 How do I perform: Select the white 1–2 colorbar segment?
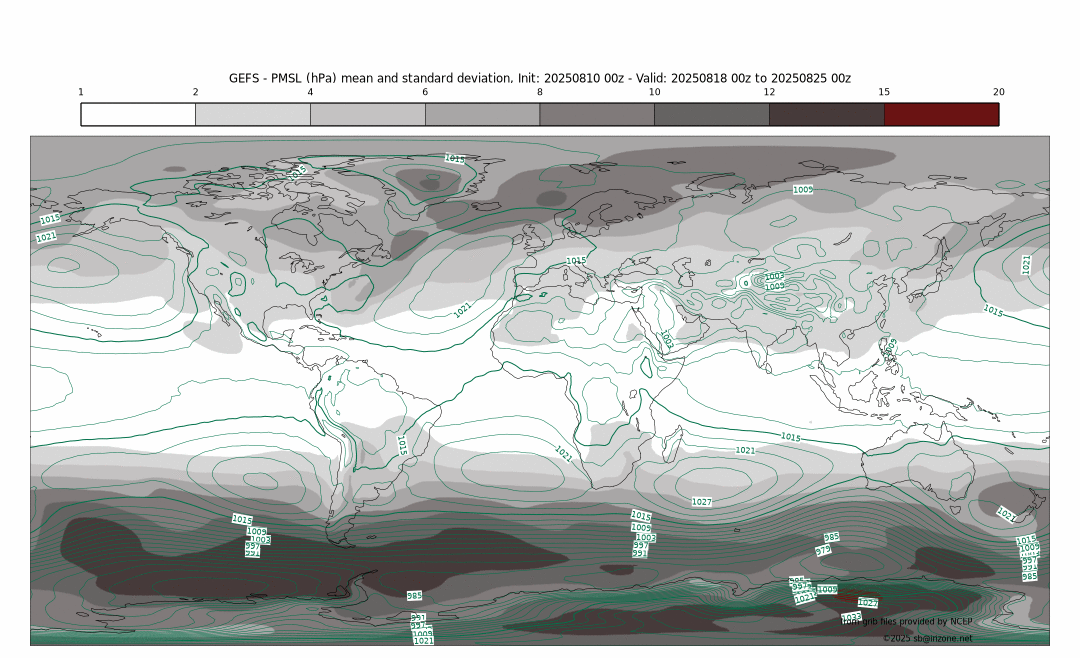138,114
